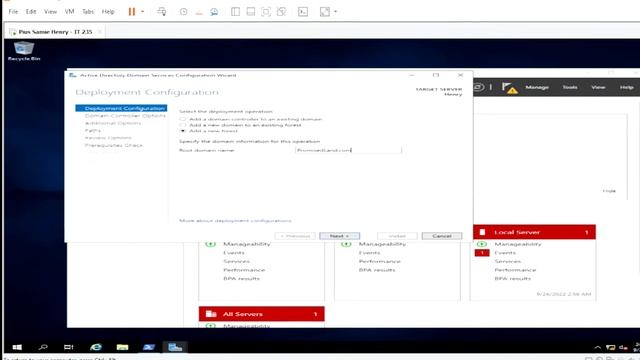Select Add a new domain to existing forest
640x360 pixels.
[182, 125]
